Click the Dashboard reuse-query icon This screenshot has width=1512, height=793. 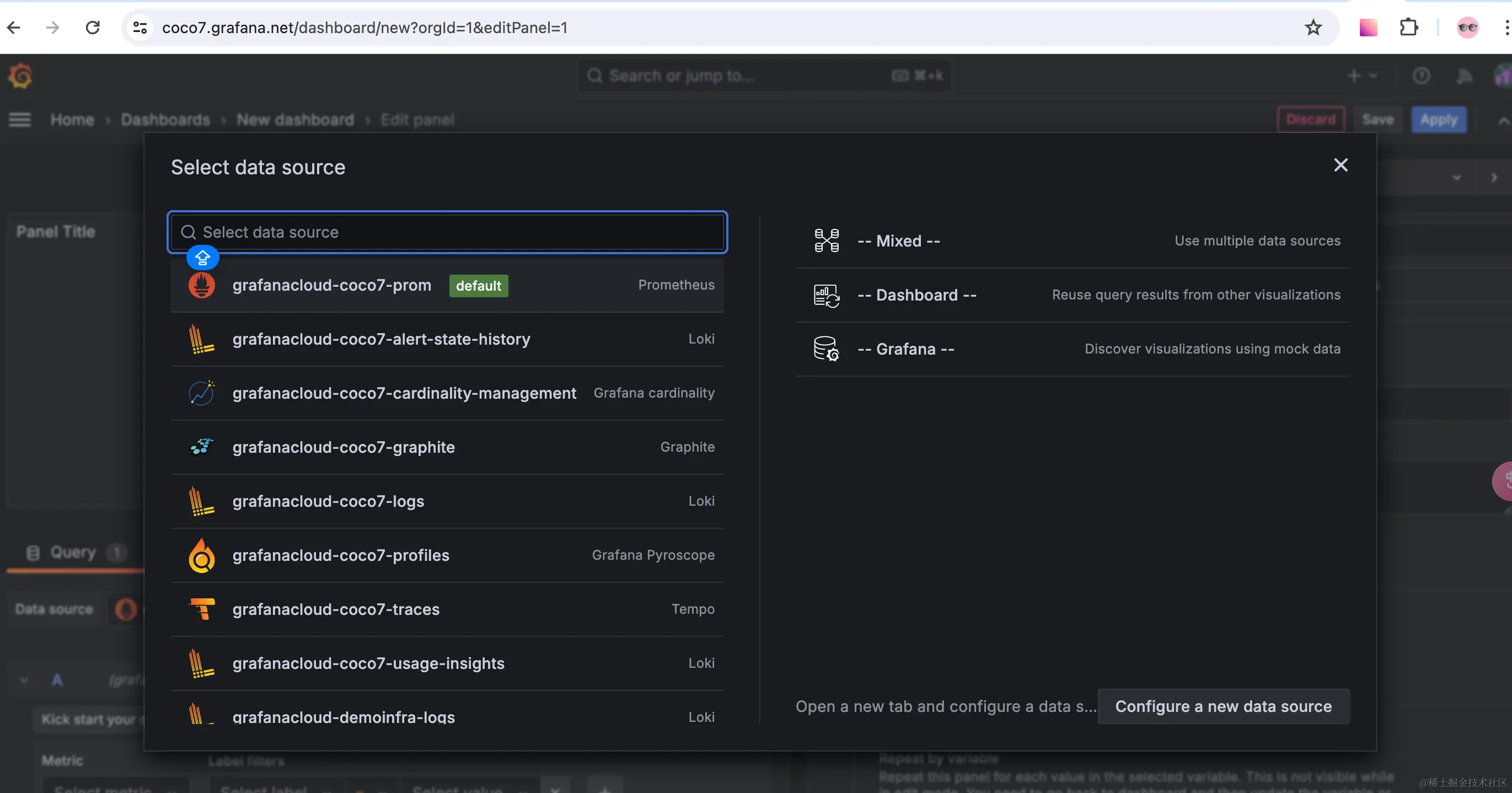click(827, 295)
